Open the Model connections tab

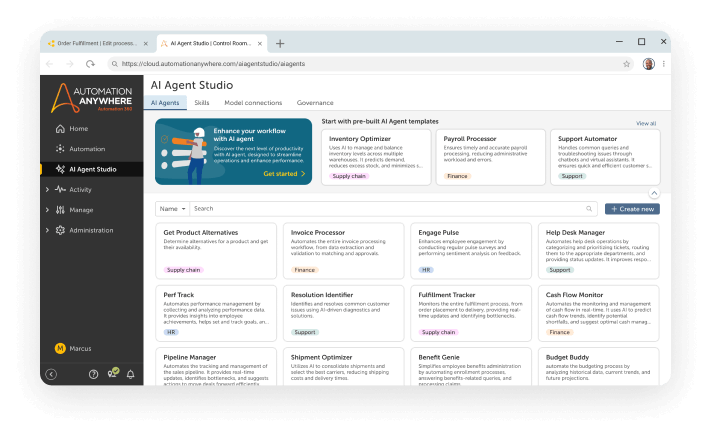click(253, 103)
